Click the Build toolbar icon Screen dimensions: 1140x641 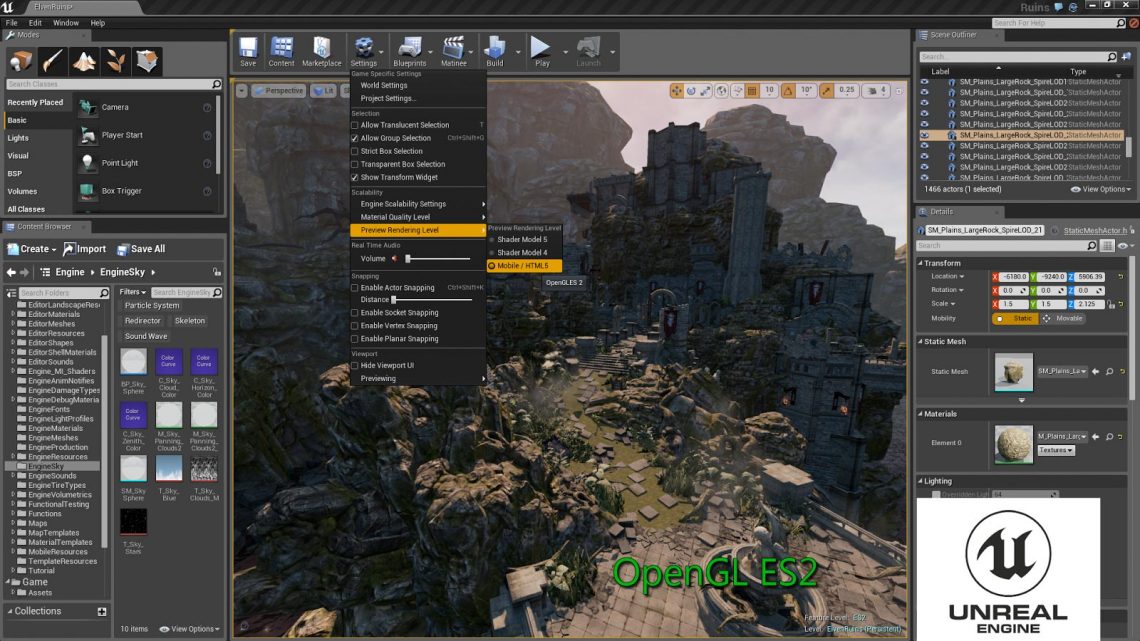pos(495,51)
